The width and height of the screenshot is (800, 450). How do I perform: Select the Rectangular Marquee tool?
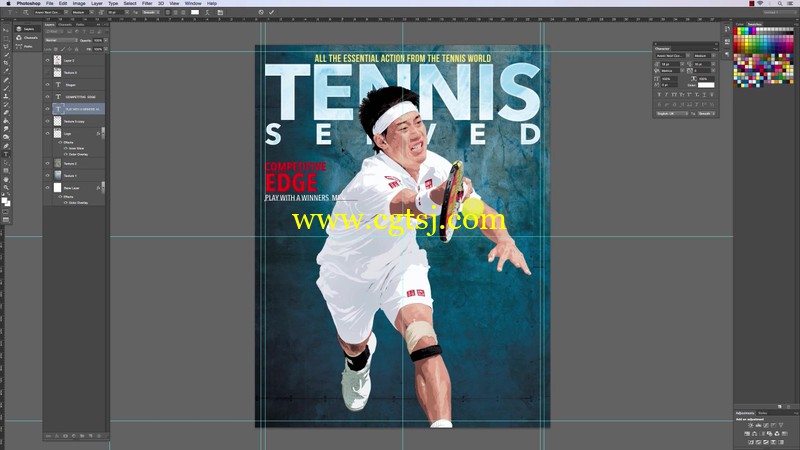pyautogui.click(x=6, y=39)
